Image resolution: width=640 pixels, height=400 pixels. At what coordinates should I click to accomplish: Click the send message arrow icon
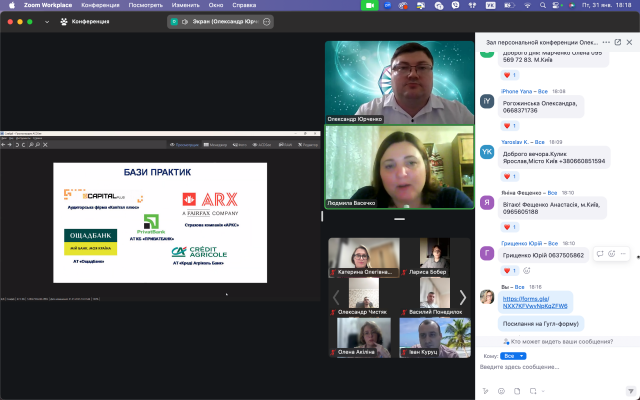[628, 390]
